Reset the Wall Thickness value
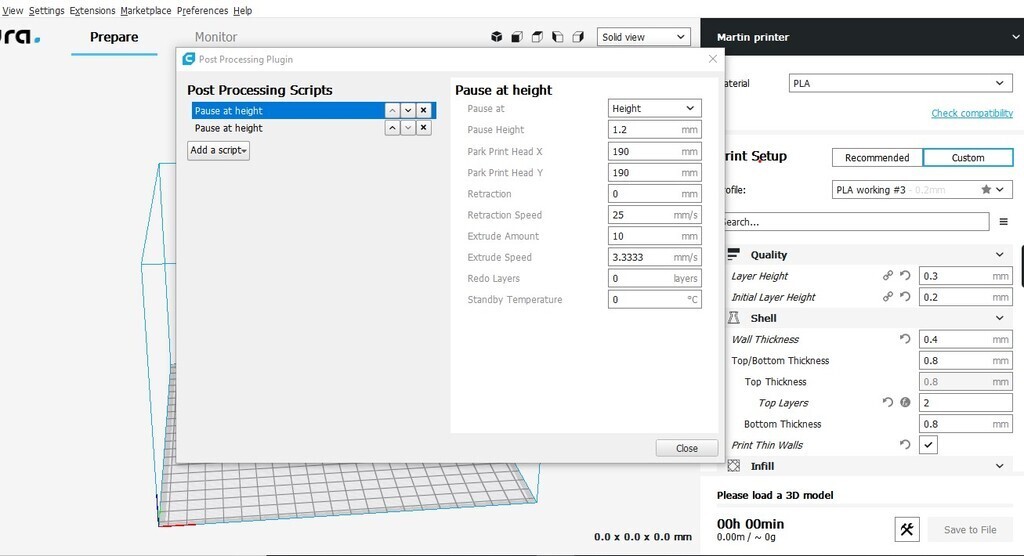 [x=904, y=339]
